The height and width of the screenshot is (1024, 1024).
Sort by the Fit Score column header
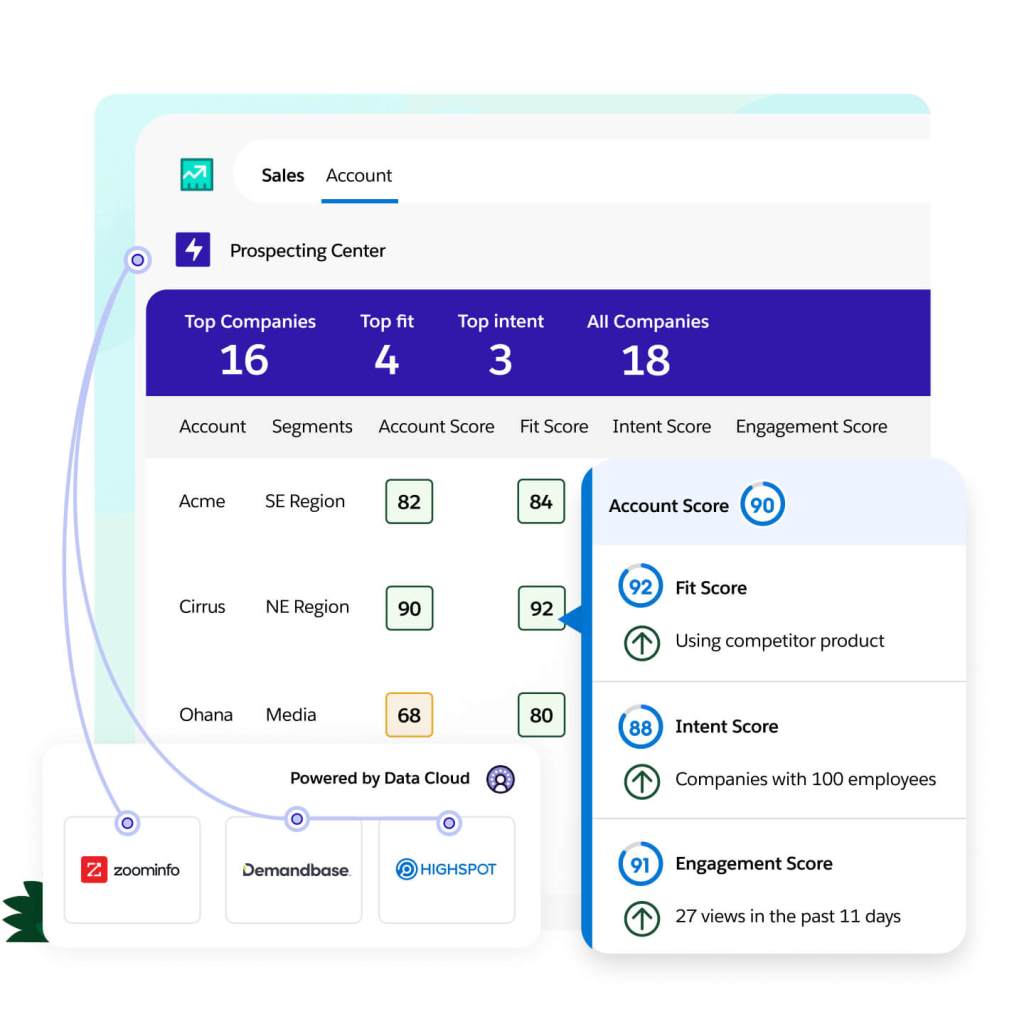click(x=554, y=426)
